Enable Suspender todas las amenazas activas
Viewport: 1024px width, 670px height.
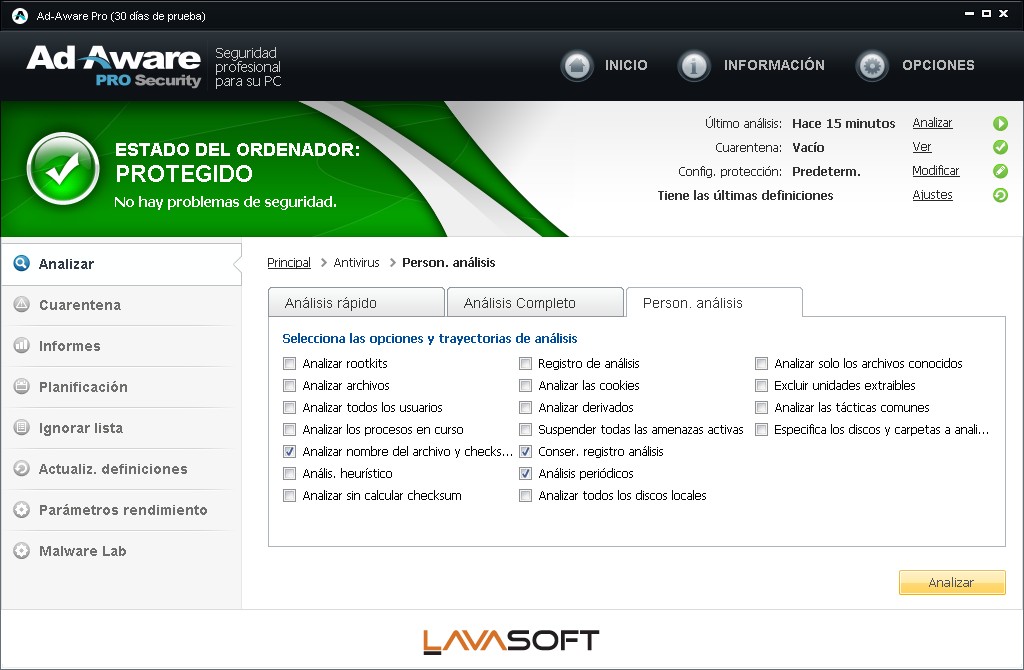coord(525,430)
